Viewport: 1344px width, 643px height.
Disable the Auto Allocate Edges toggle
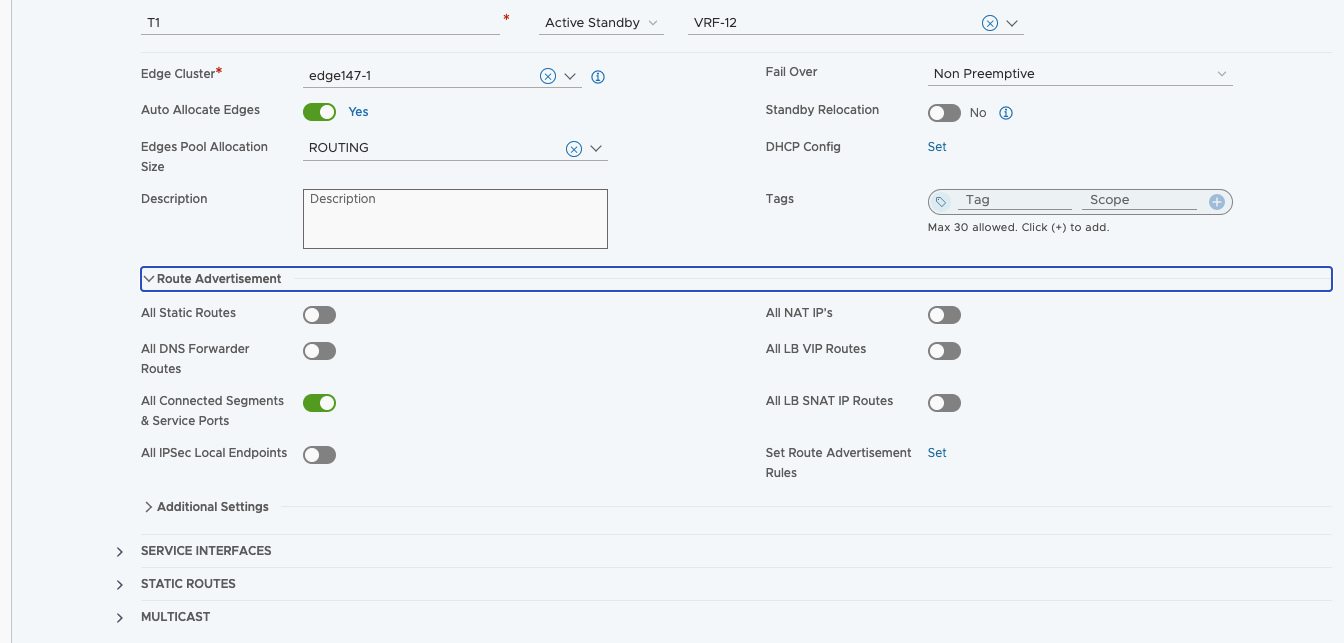tap(320, 112)
